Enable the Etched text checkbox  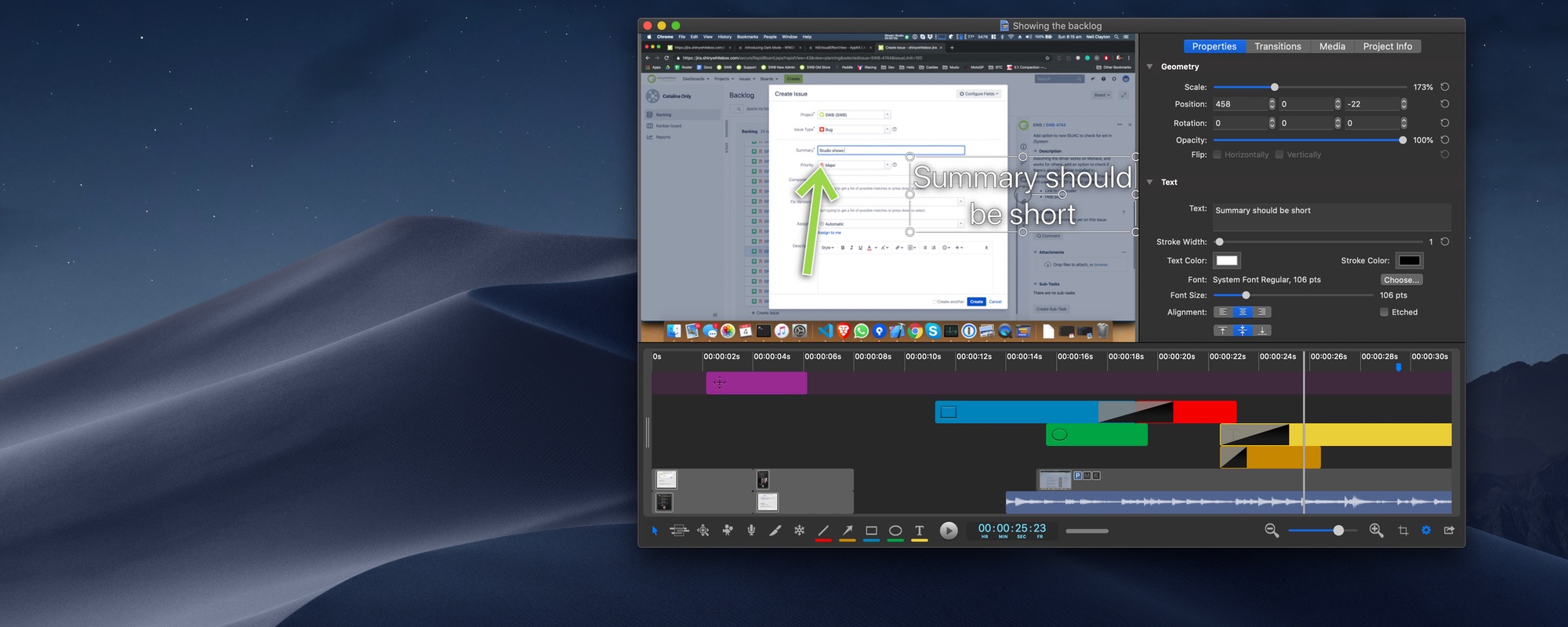tap(1384, 312)
